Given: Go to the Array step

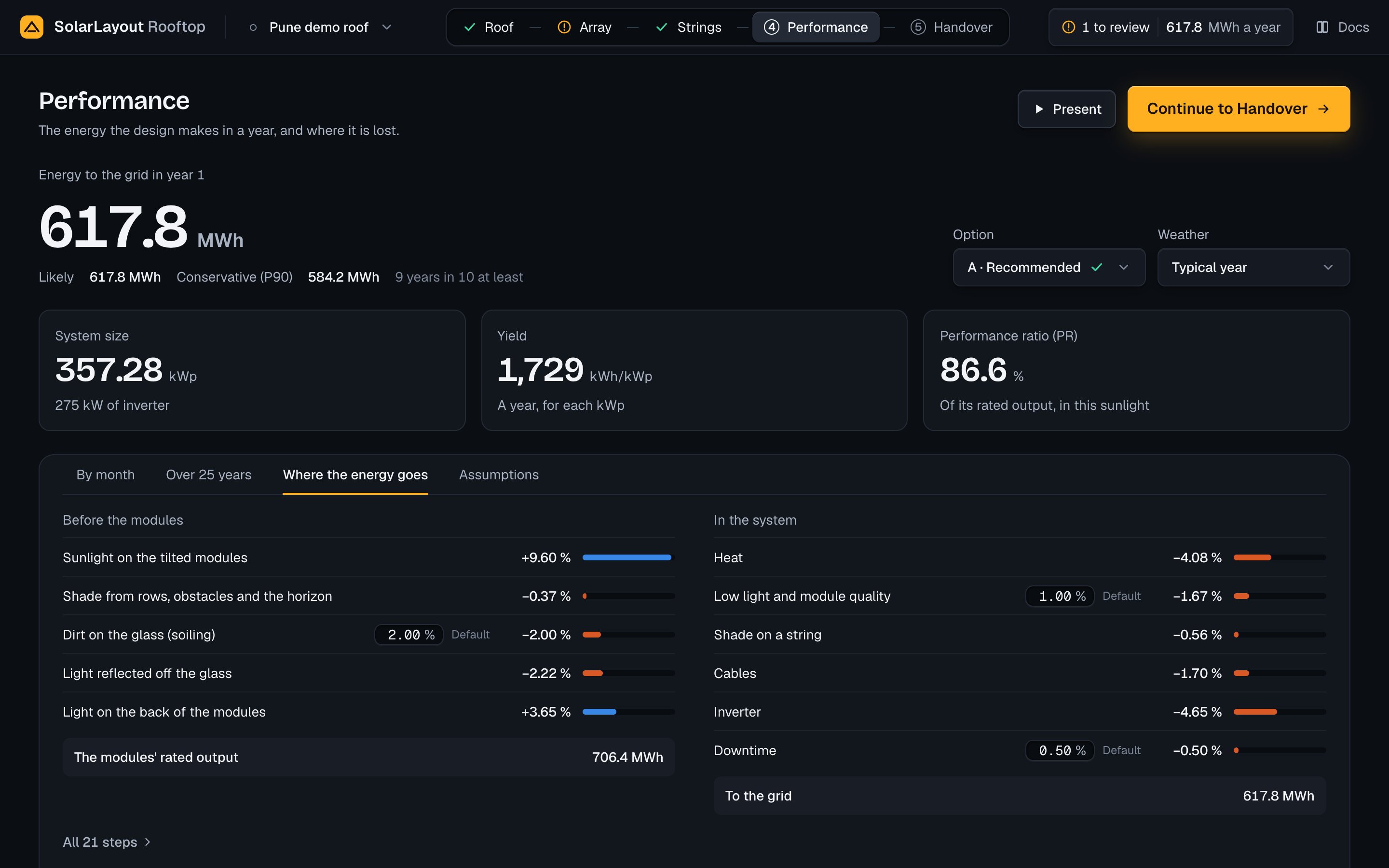Looking at the screenshot, I should (585, 27).
